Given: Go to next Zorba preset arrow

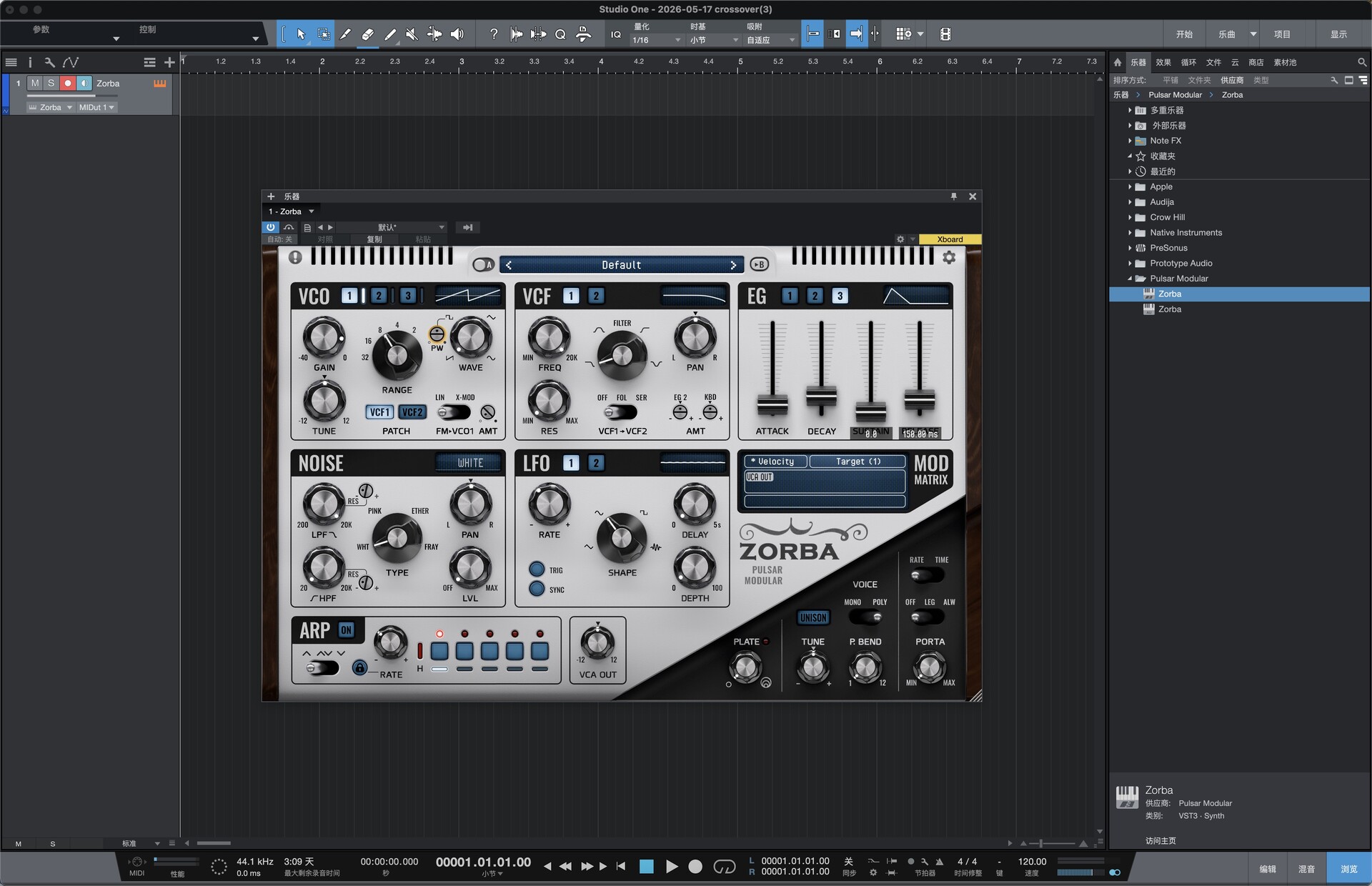Looking at the screenshot, I should (733, 265).
